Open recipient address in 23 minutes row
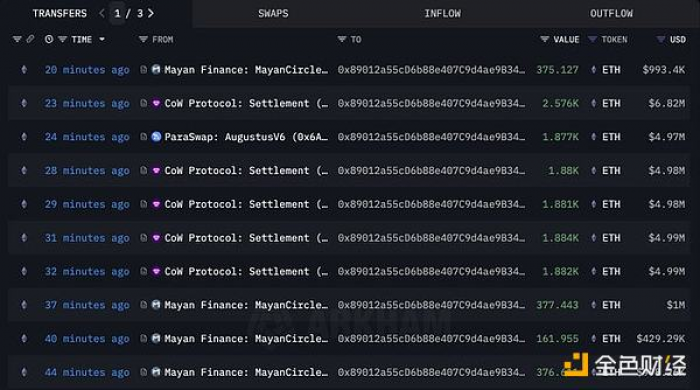Image resolution: width=700 pixels, height=390 pixels. (431, 103)
